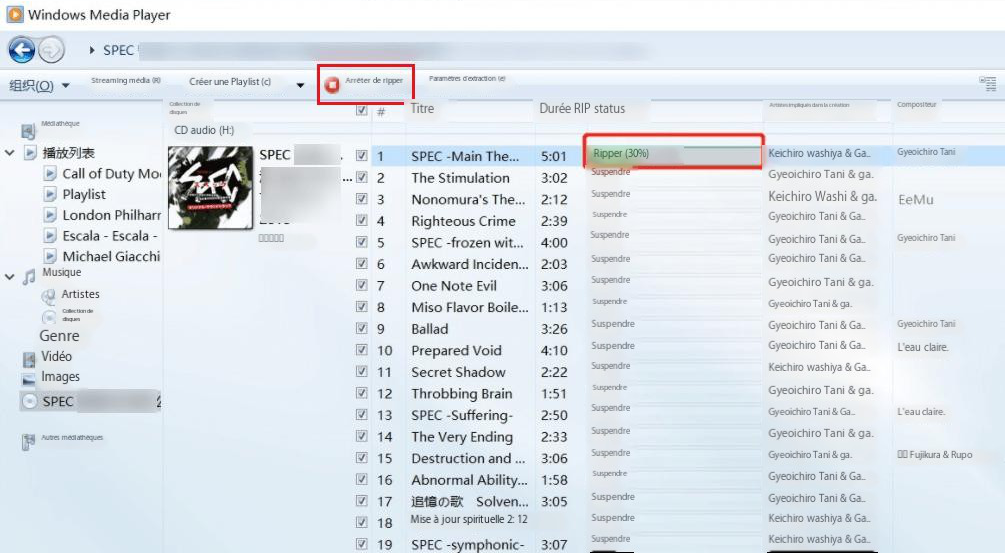The height and width of the screenshot is (553, 1005).
Task: Open the 组织(O) dropdown menu
Action: tap(39, 86)
